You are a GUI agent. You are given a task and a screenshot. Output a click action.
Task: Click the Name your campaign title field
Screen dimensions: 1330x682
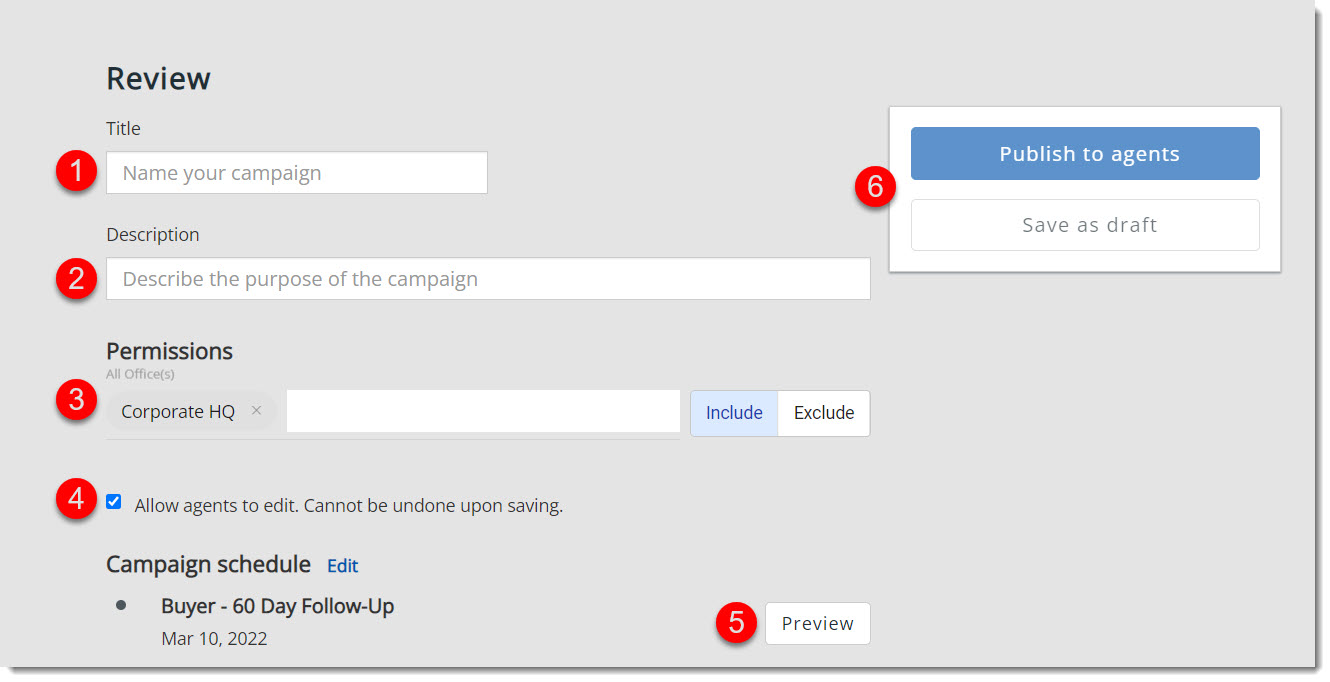[297, 173]
